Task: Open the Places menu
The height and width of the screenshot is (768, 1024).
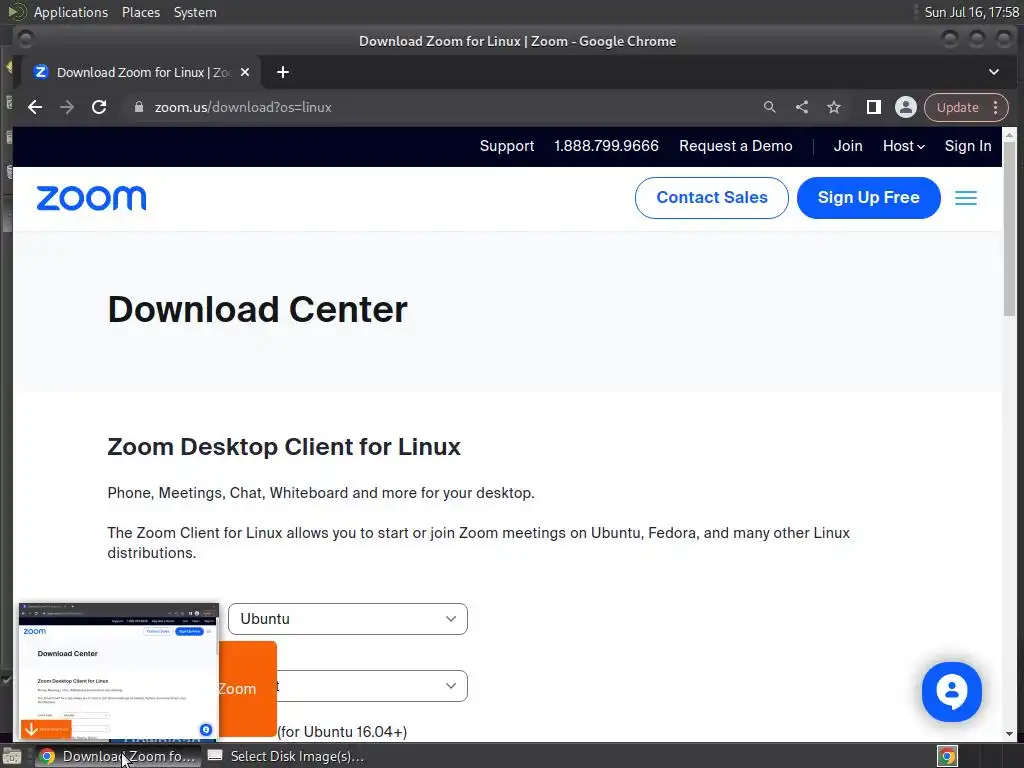Action: [140, 12]
